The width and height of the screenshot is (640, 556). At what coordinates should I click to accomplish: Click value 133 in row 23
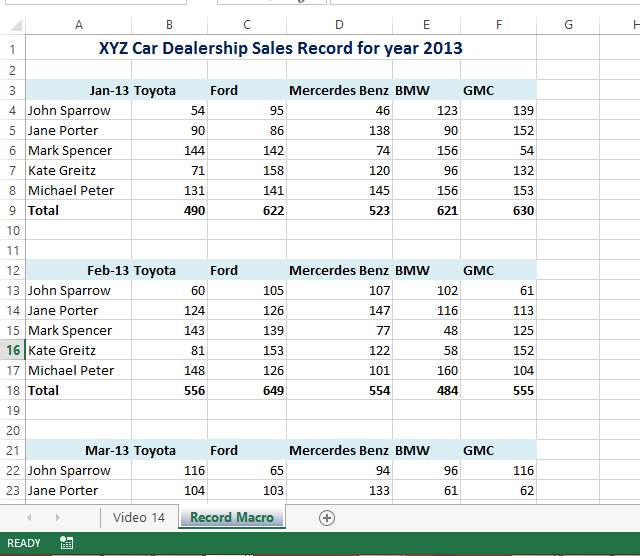(339, 490)
